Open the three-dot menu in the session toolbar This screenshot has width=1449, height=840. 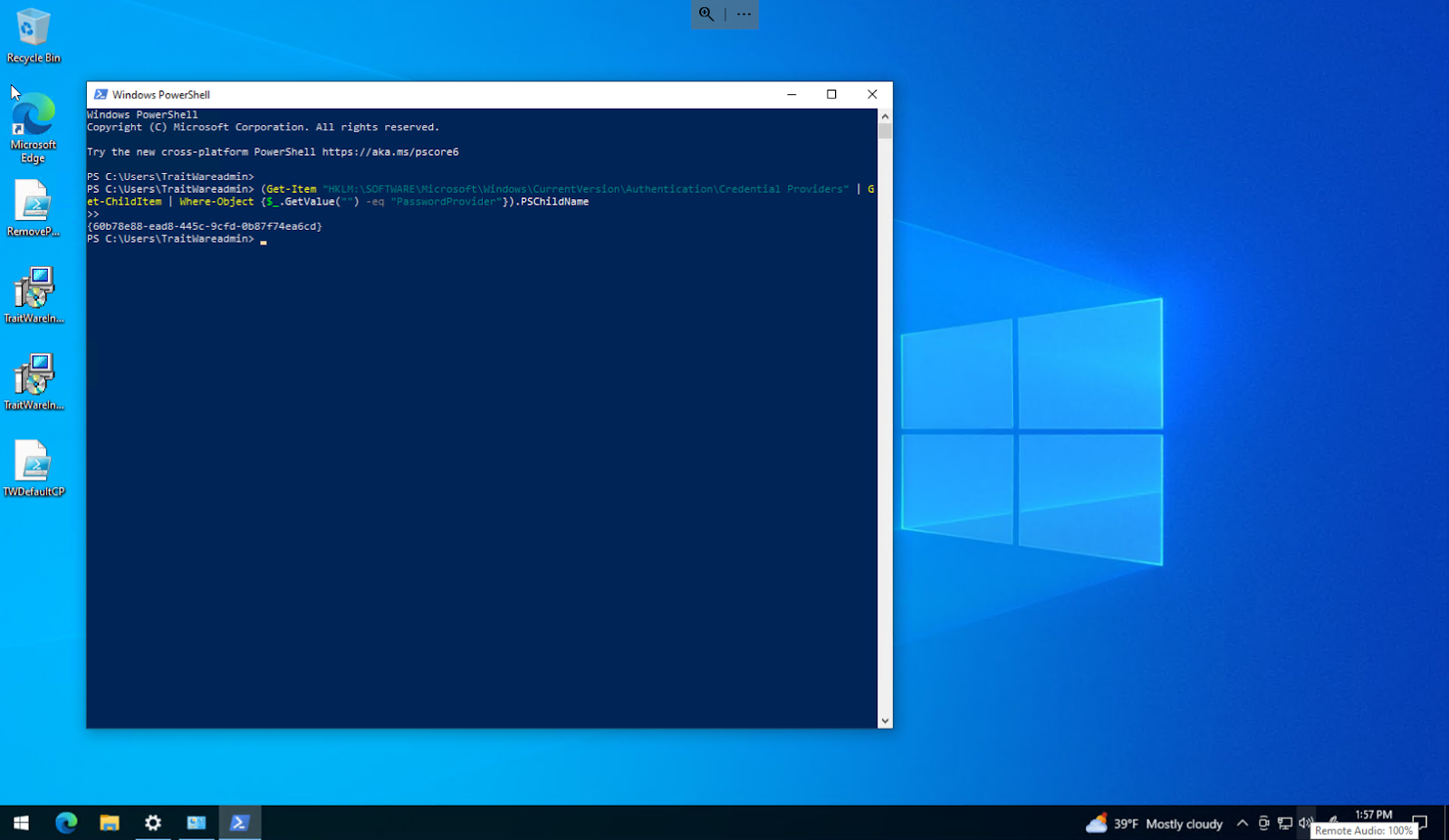(744, 14)
